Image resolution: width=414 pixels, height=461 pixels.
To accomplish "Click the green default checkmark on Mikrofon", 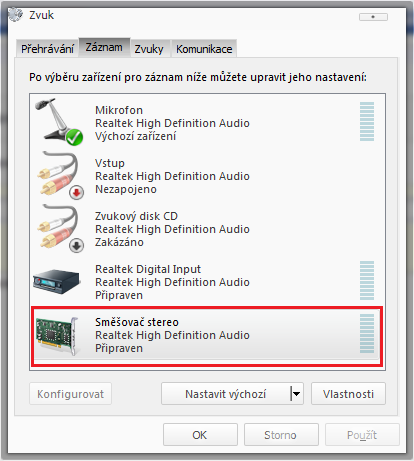I will point(74,137).
